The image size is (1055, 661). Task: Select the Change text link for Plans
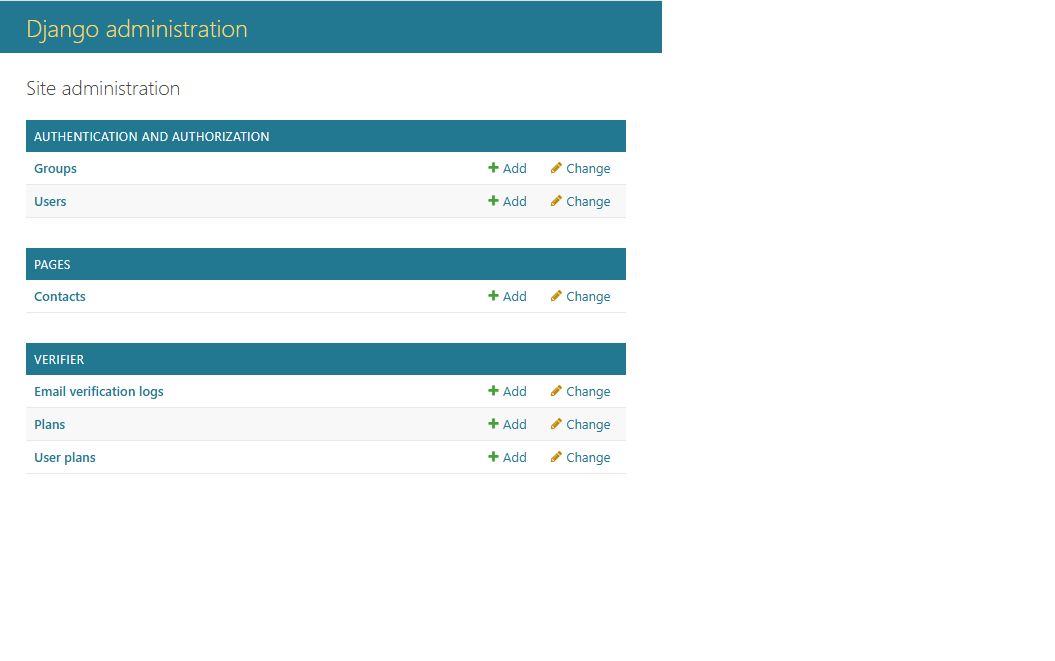(588, 425)
